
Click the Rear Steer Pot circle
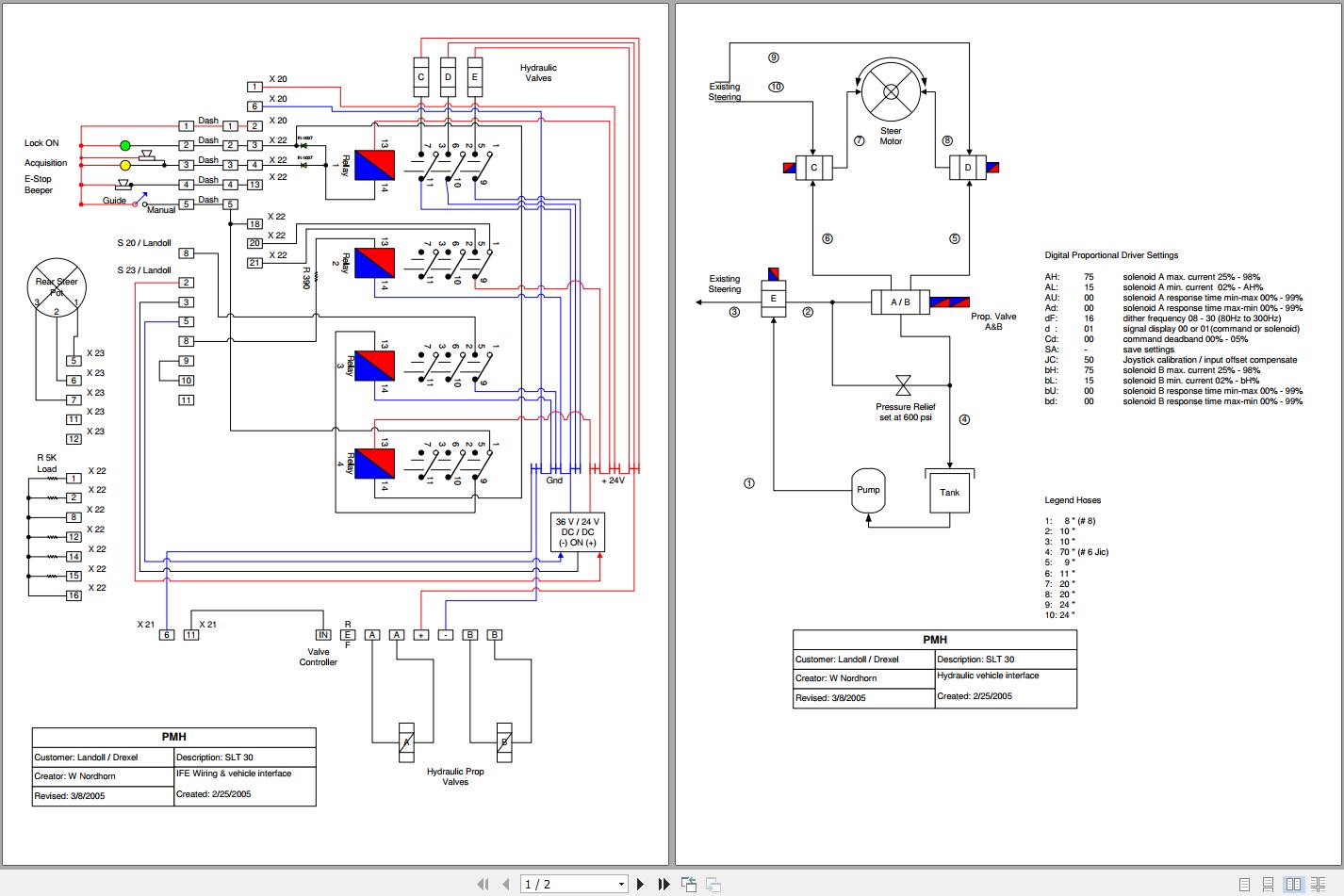point(56,286)
